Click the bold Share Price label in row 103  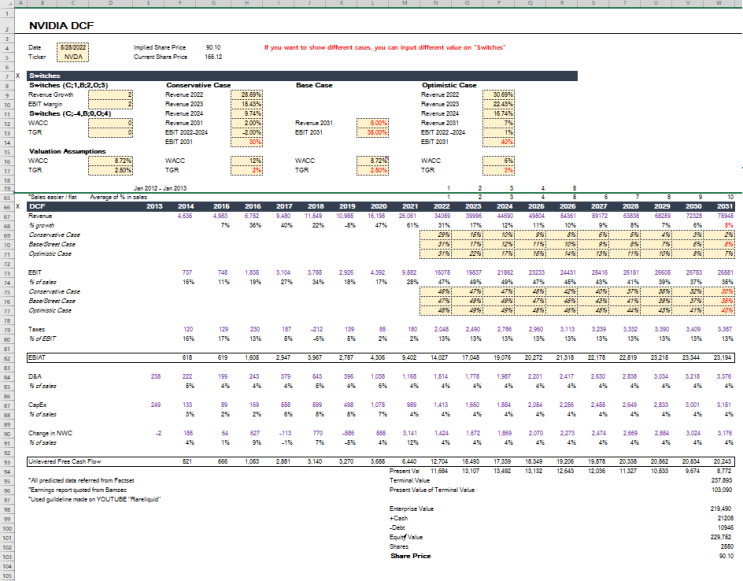click(x=411, y=556)
